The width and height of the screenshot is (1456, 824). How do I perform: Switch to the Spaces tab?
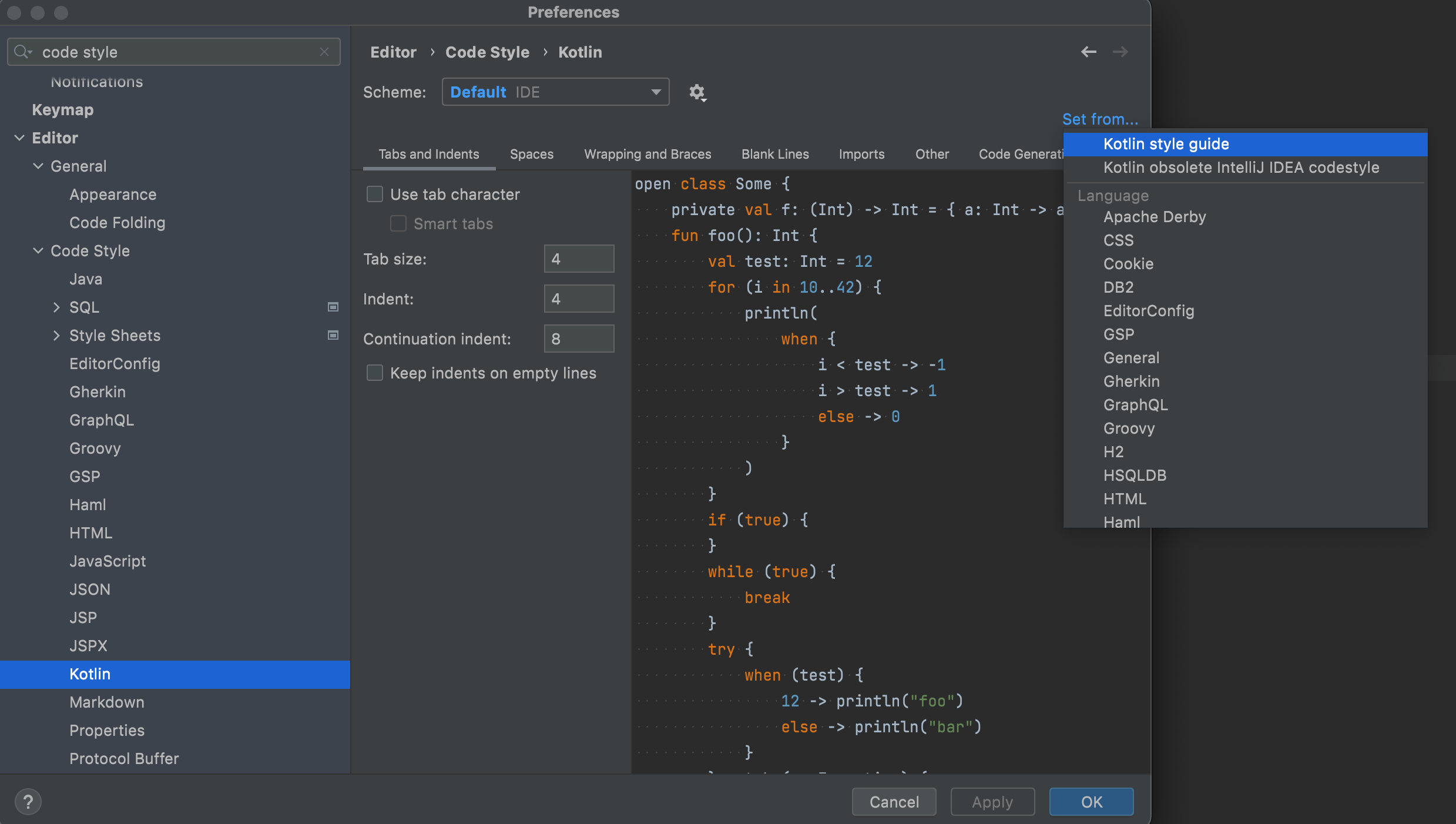(x=531, y=154)
